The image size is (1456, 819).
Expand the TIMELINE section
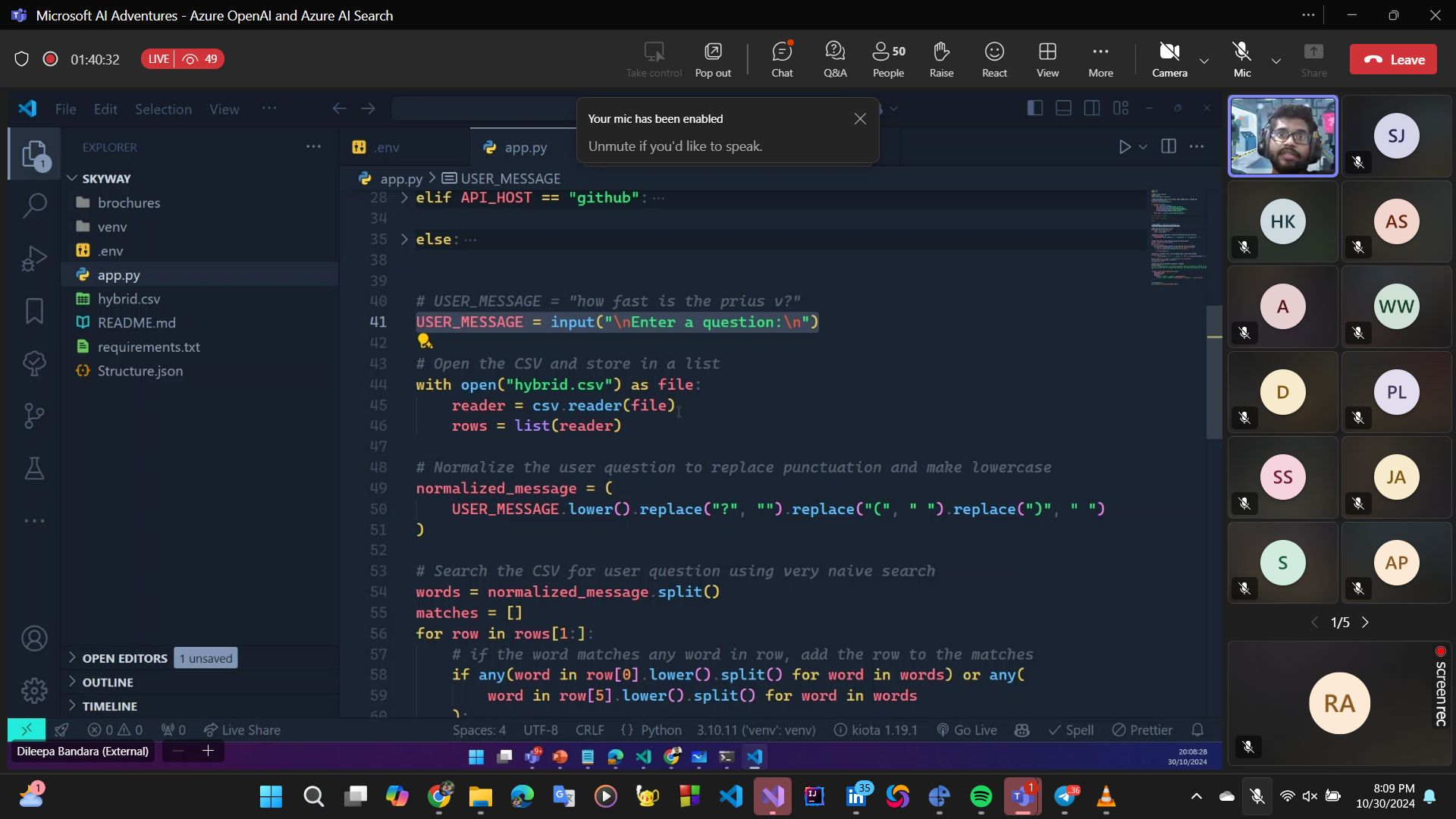coord(109,706)
